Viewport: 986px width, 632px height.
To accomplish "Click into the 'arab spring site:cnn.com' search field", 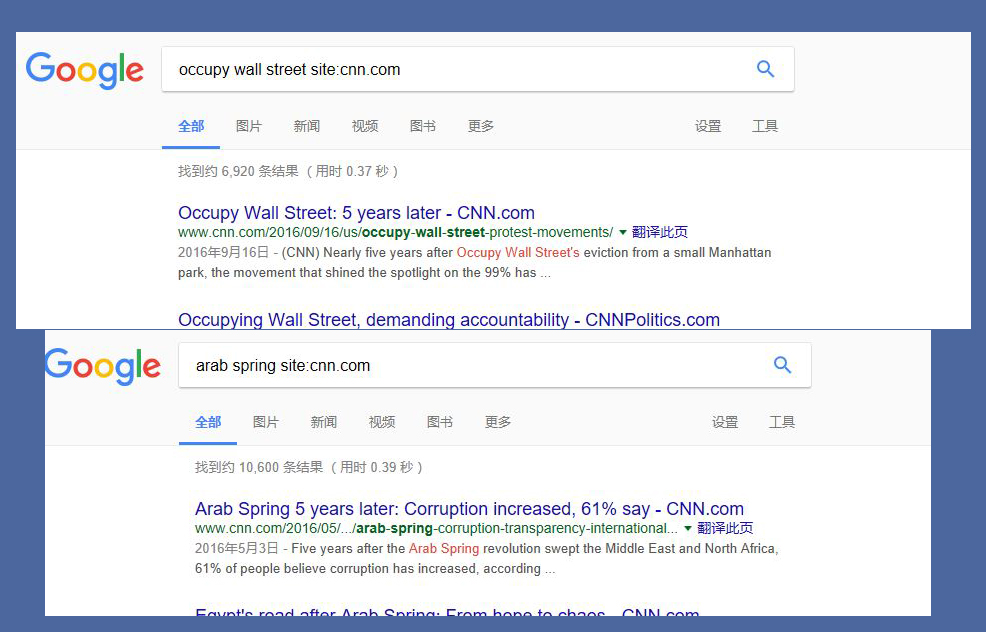I will (470, 366).
